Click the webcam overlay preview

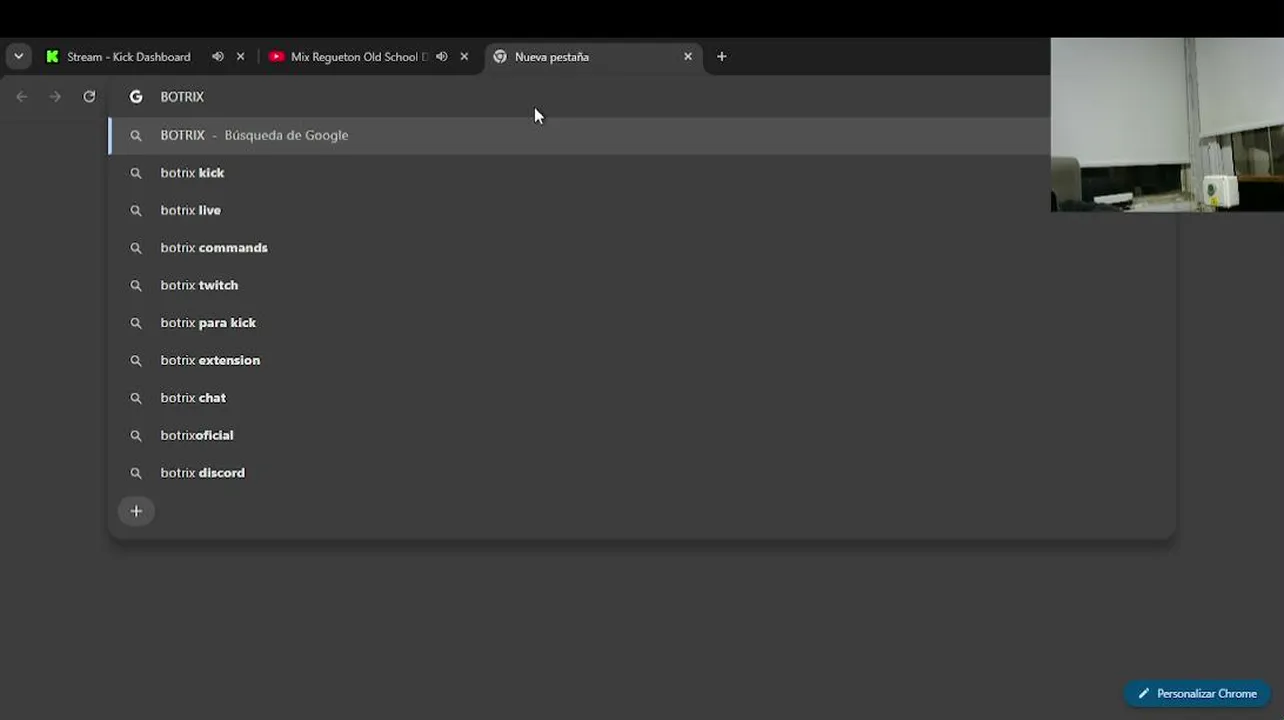(1167, 125)
